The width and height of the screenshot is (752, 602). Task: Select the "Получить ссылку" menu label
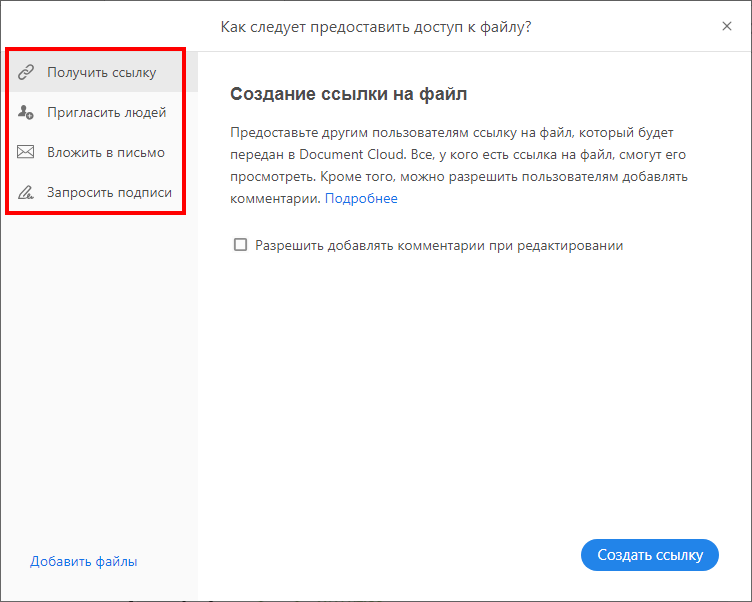pyautogui.click(x=101, y=73)
